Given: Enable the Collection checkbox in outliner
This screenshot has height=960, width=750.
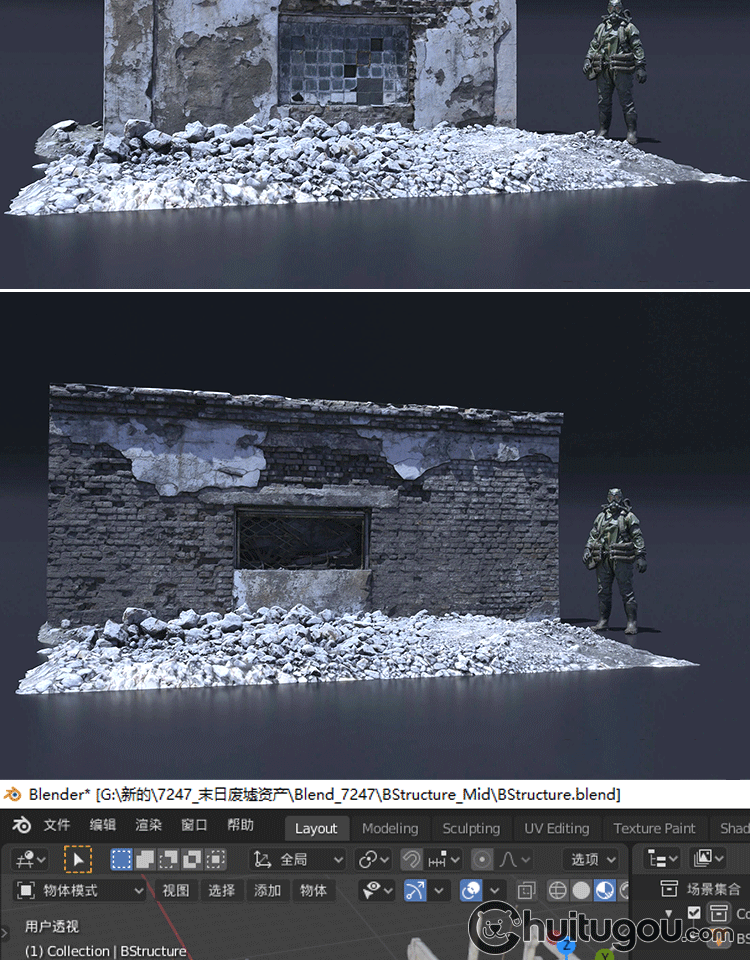Looking at the screenshot, I should [694, 913].
